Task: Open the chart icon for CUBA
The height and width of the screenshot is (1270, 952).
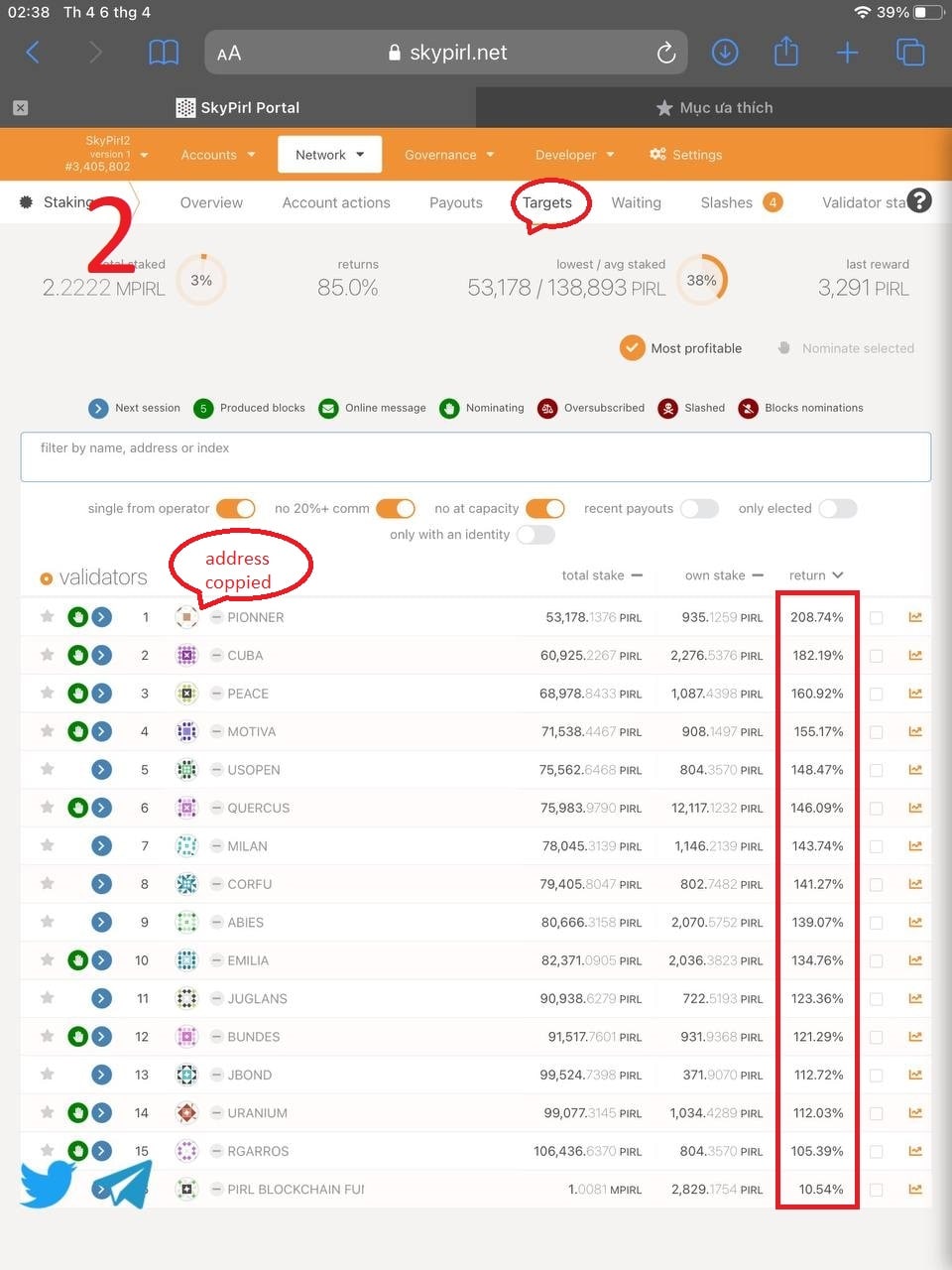Action: point(915,655)
